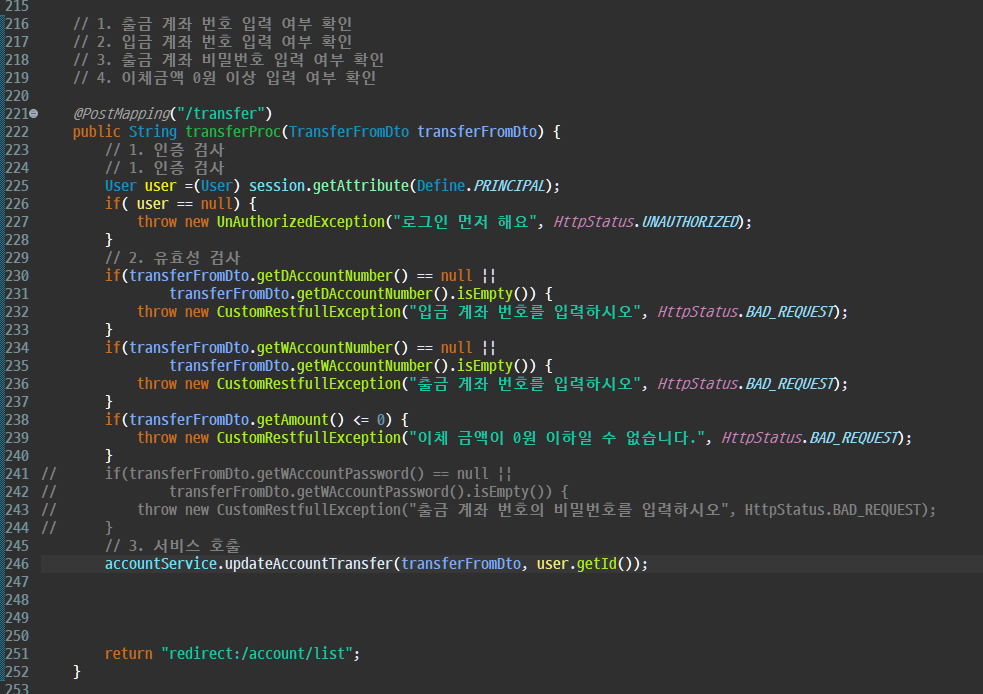Click line number 251 in gutter
This screenshot has height=694, width=983.
(x=17, y=654)
